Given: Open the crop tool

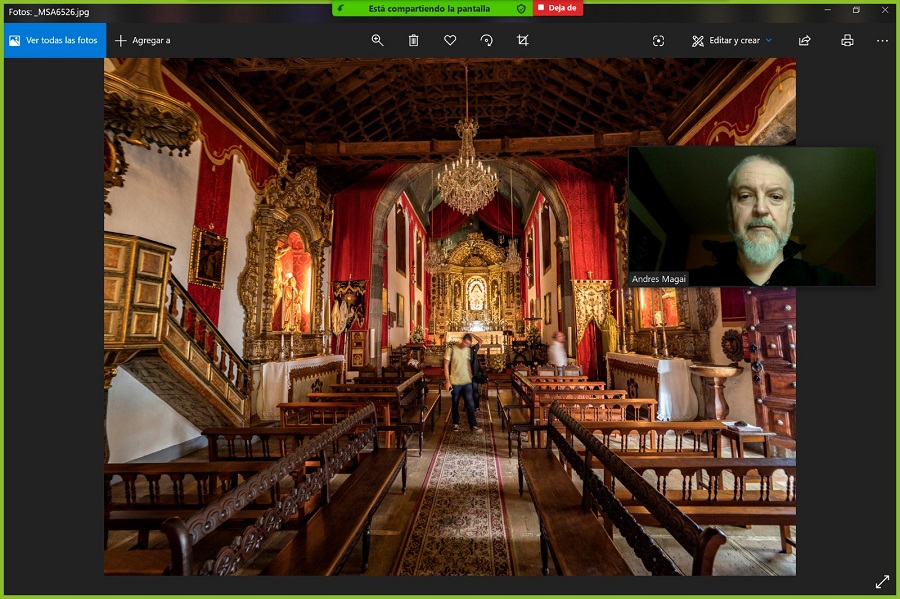Looking at the screenshot, I should click(522, 40).
